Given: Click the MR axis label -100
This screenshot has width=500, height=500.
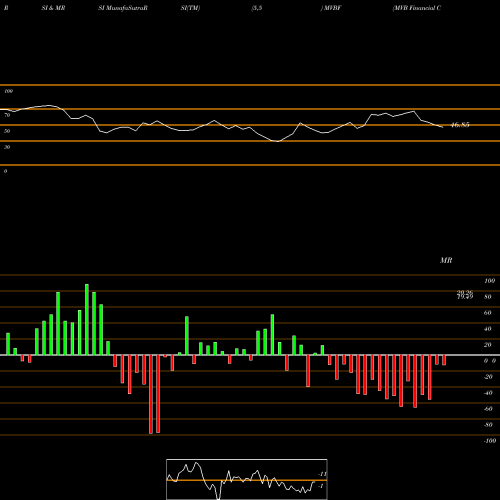Looking at the screenshot, I should (489, 441).
